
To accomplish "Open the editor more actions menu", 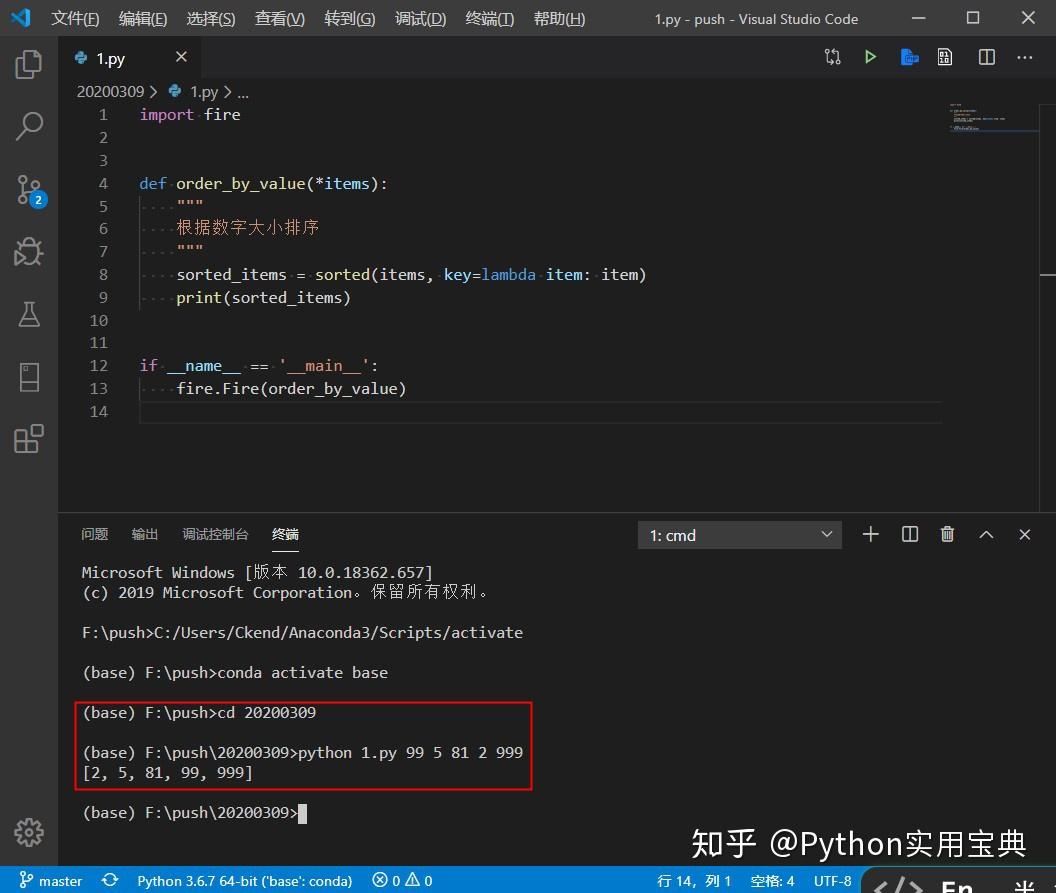I will 1025,57.
